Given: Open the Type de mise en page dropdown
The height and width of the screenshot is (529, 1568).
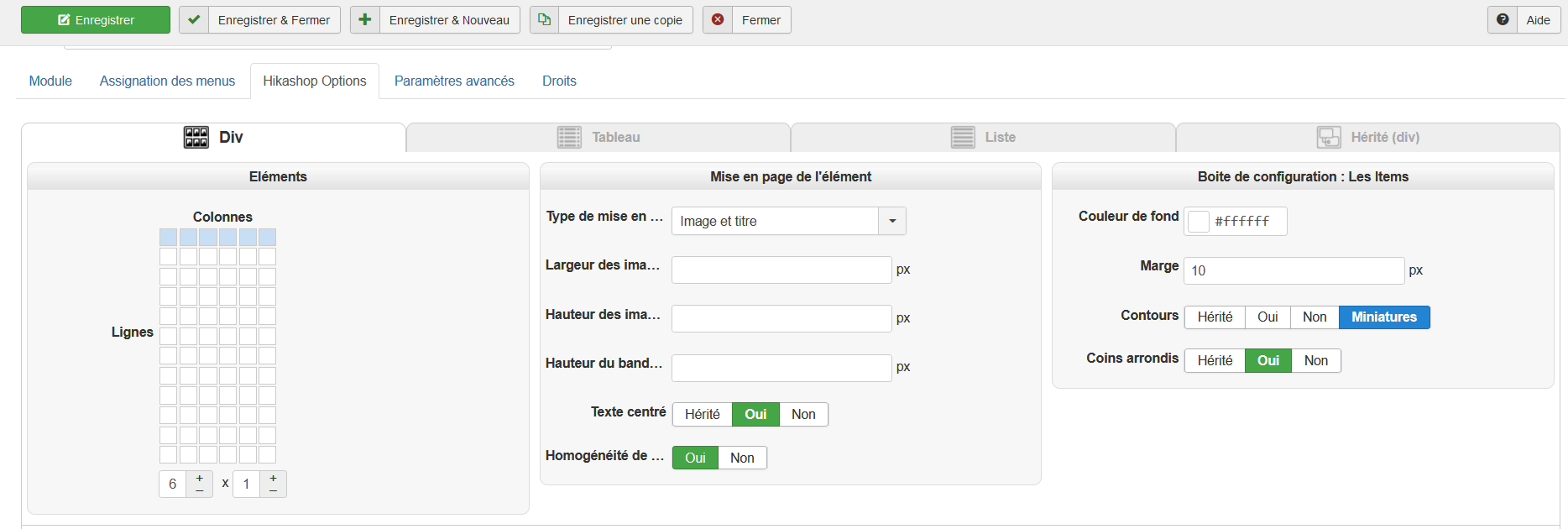Looking at the screenshot, I should pos(892,221).
